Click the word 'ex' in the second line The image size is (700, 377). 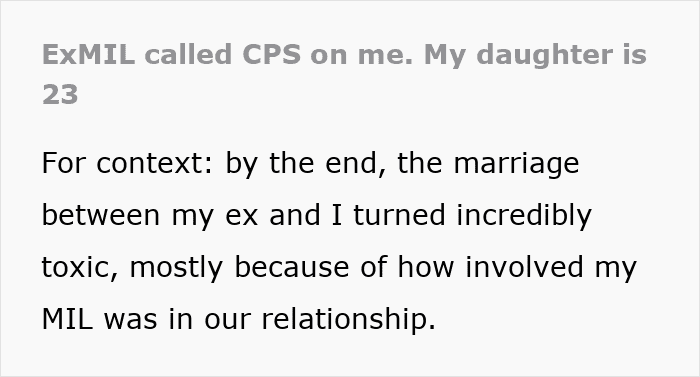point(242,217)
